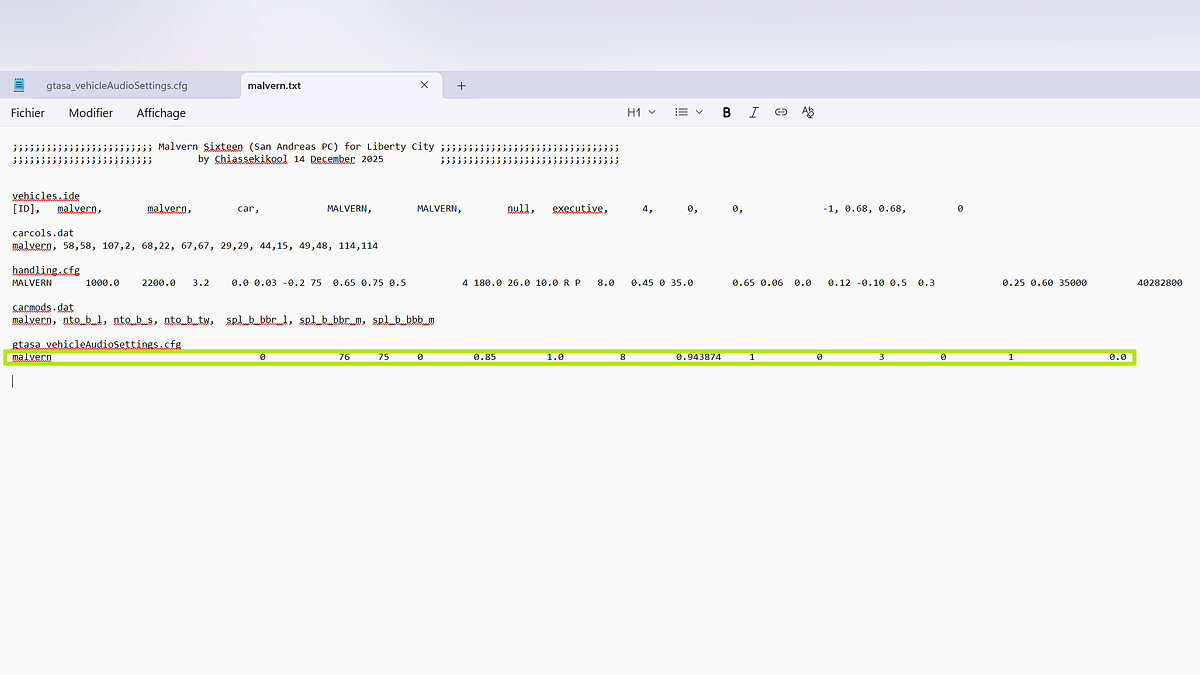
Task: Expand the list style dropdown arrow
Action: (699, 113)
